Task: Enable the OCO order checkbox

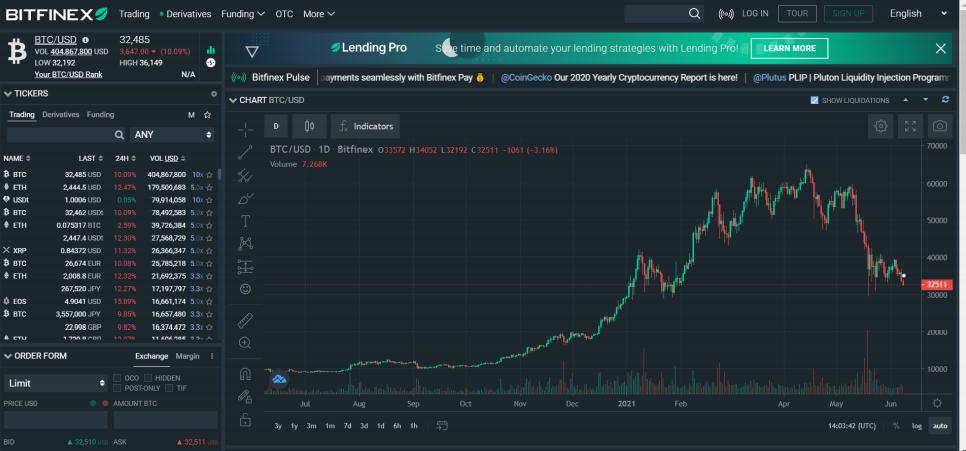Action: click(117, 377)
